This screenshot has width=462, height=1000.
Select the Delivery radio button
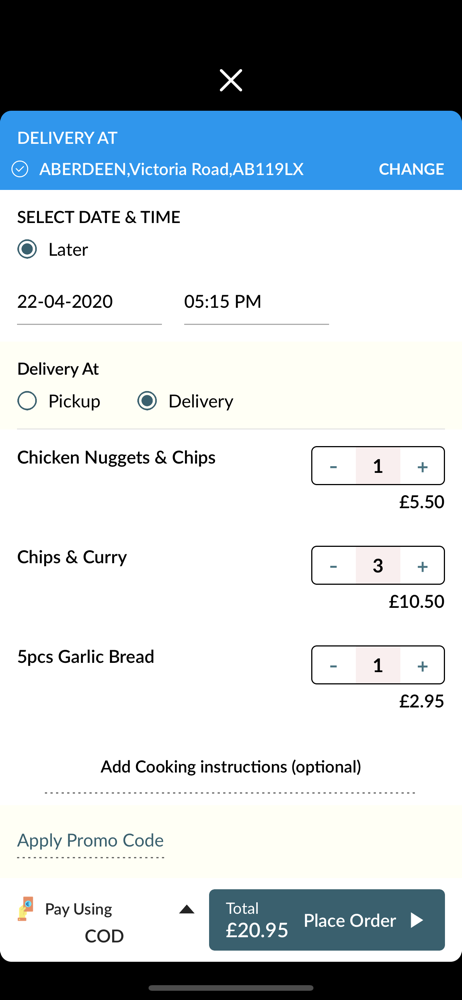(147, 401)
